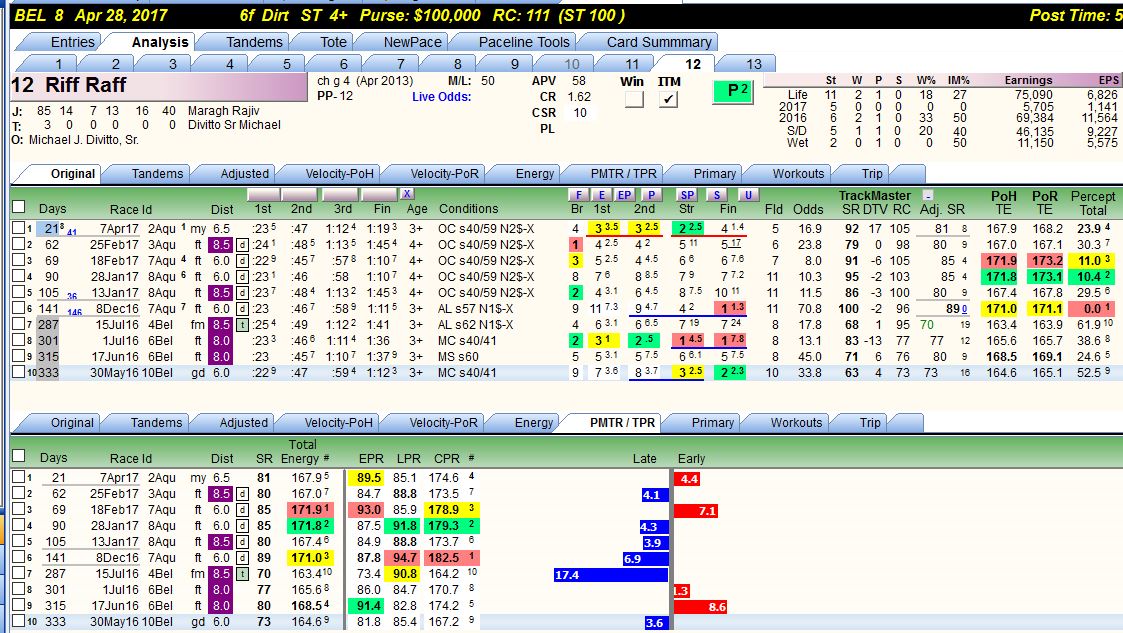
Task: Click the Live Odds field label
Action: click(x=441, y=97)
